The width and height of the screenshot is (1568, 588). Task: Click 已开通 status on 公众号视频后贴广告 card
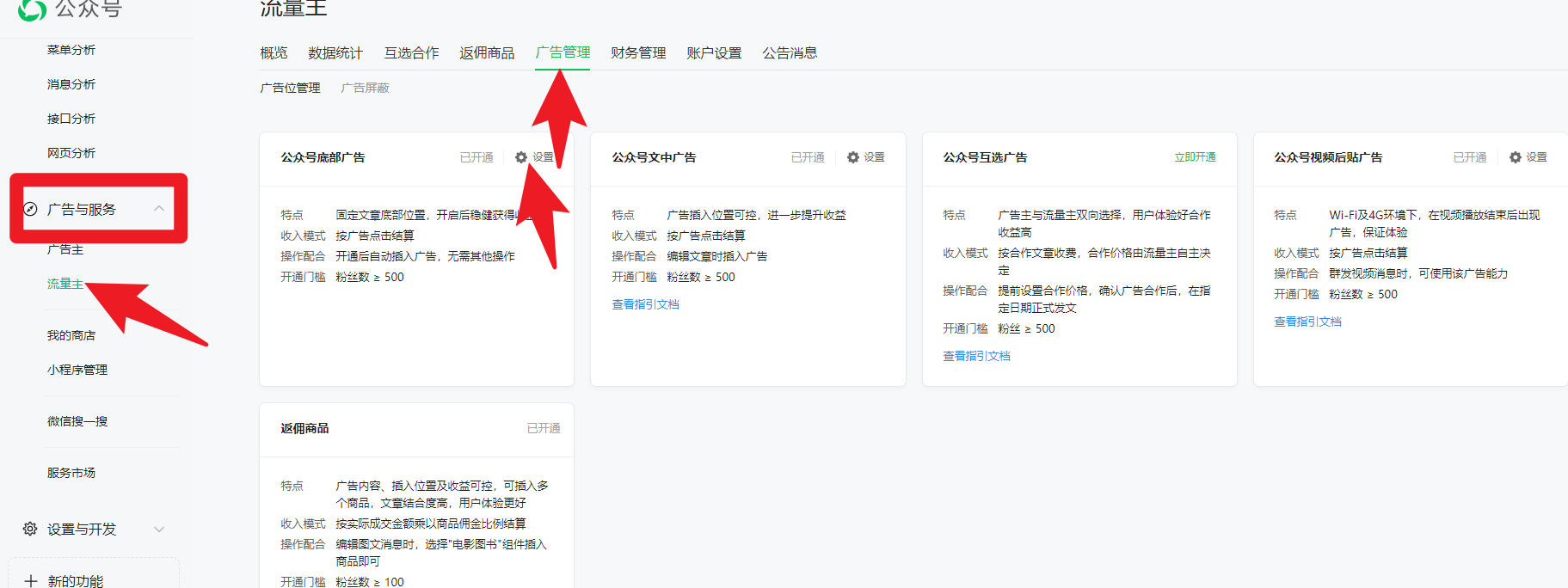pyautogui.click(x=1470, y=157)
